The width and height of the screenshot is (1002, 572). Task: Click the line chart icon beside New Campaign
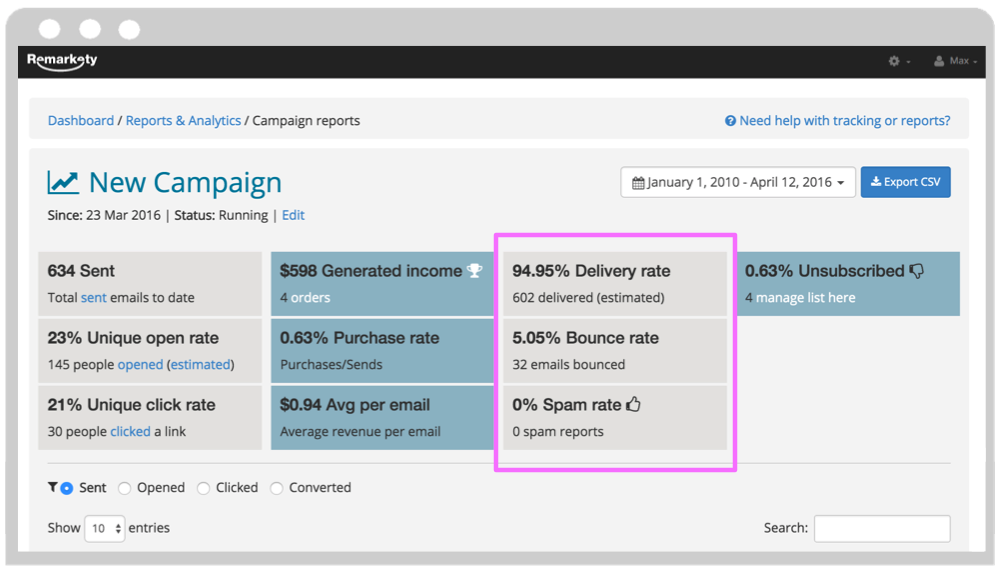point(63,183)
